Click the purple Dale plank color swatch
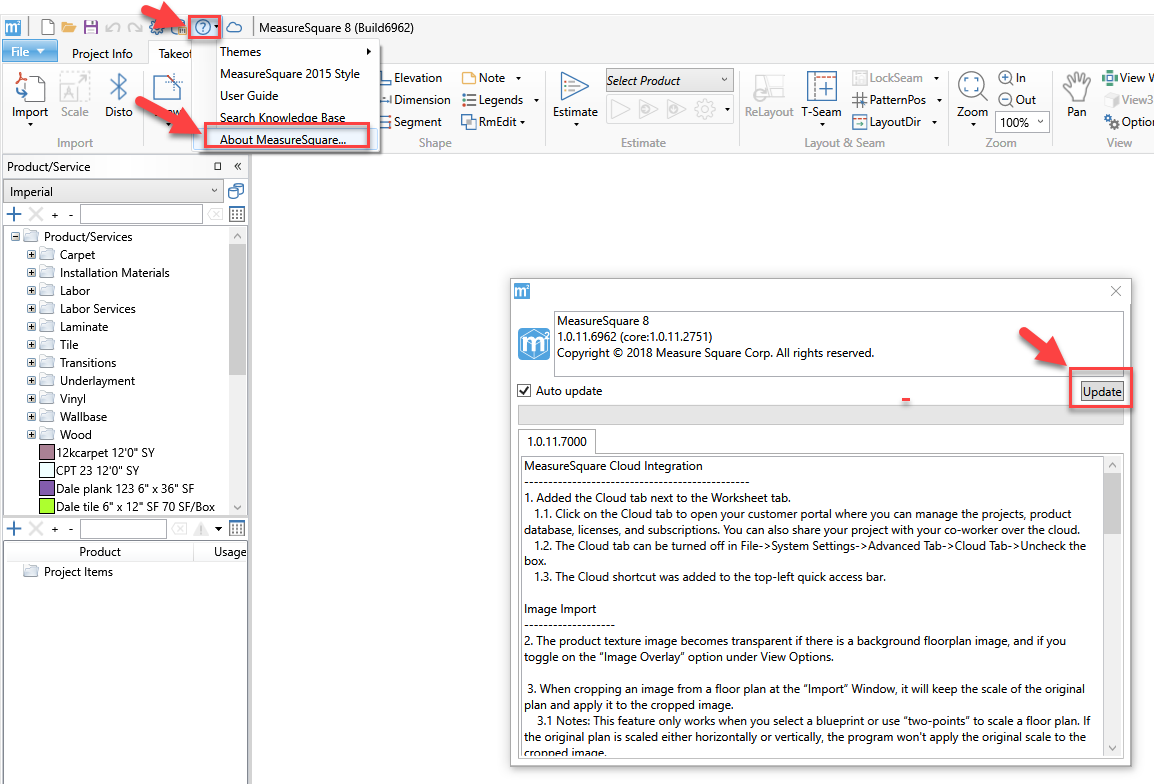 coord(46,489)
